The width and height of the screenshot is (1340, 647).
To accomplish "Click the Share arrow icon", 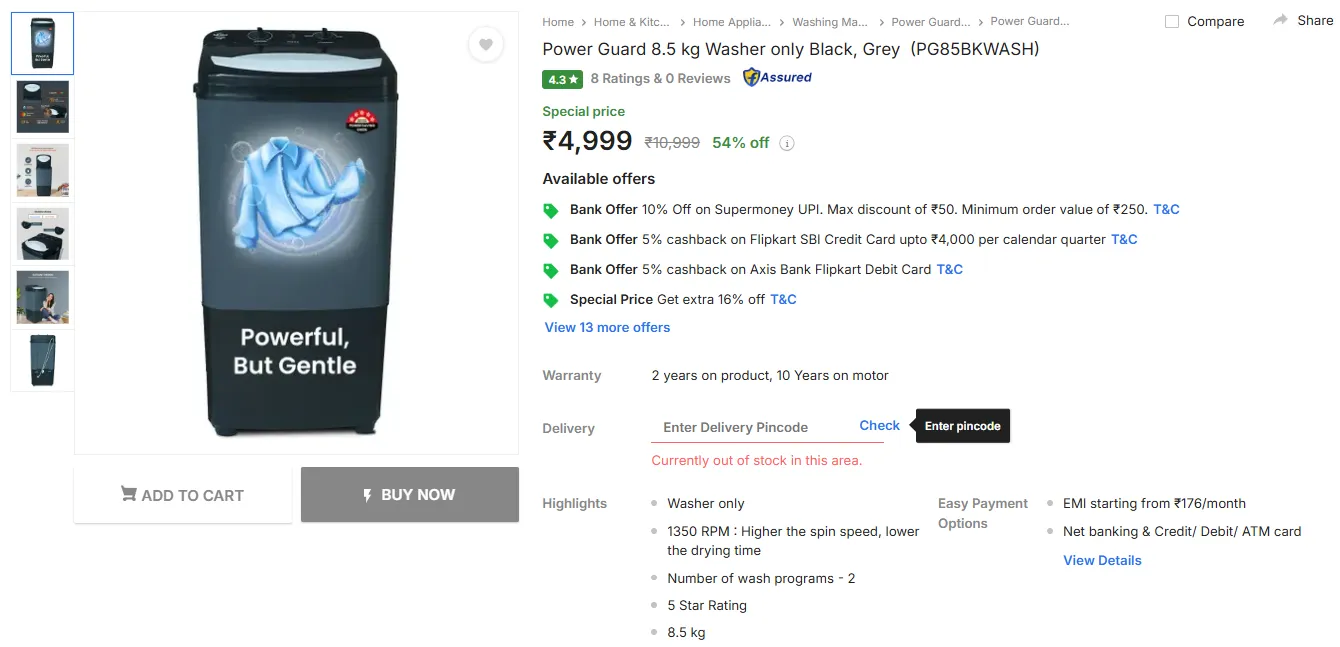I will (1280, 20).
